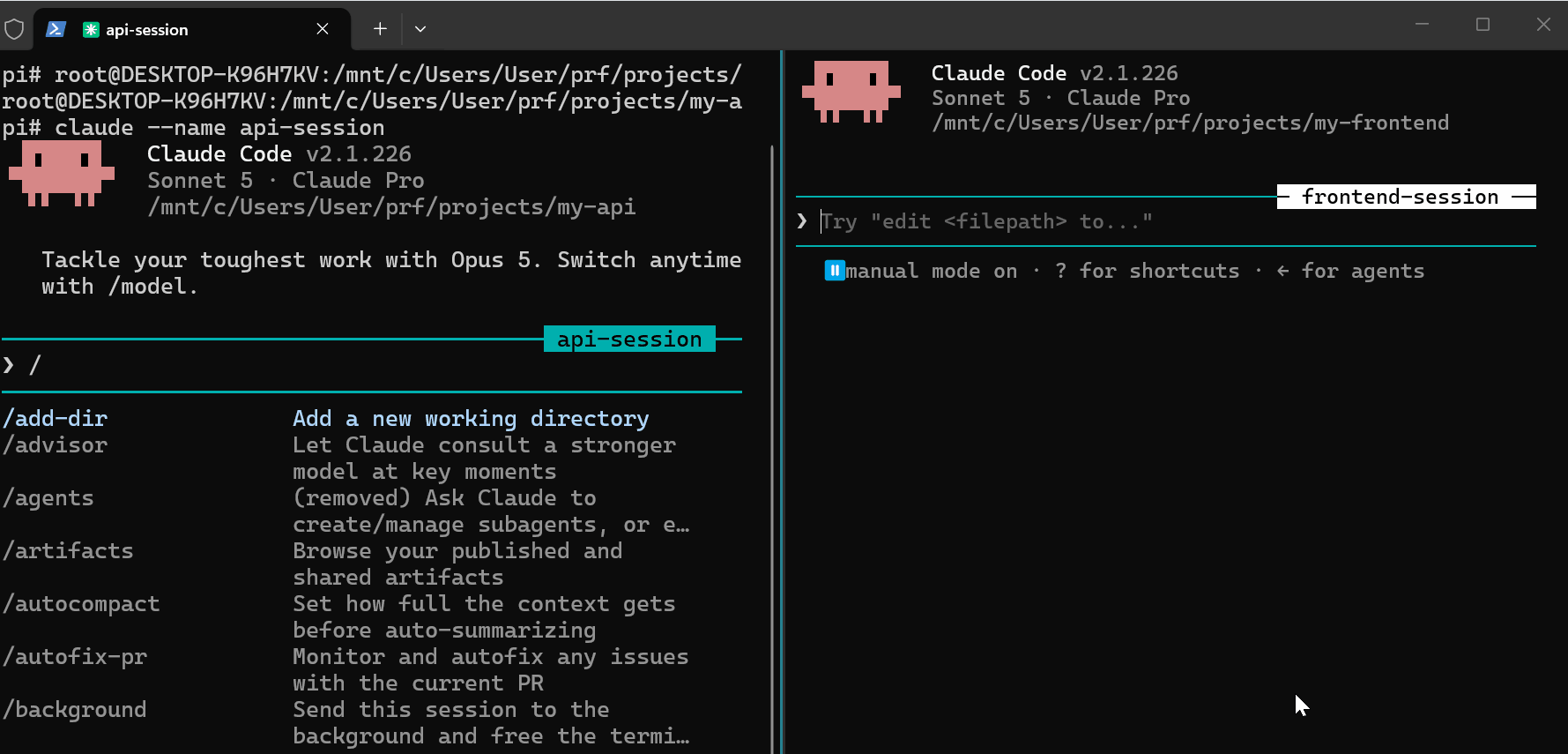Click the Claude mascot in the frontend-session pane
This screenshot has width=1568, height=754.
[x=851, y=92]
